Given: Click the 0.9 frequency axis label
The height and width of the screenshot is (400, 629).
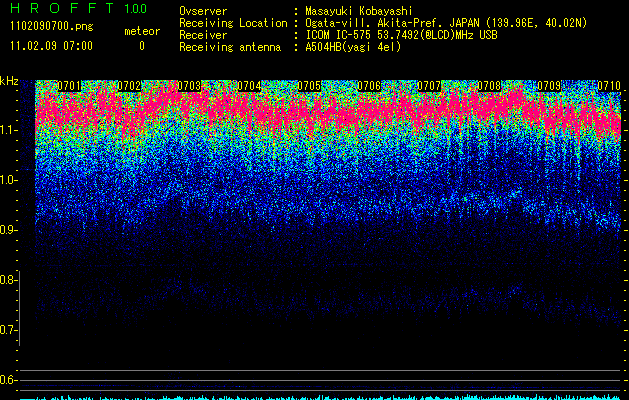Looking at the screenshot, I should 9,230.
